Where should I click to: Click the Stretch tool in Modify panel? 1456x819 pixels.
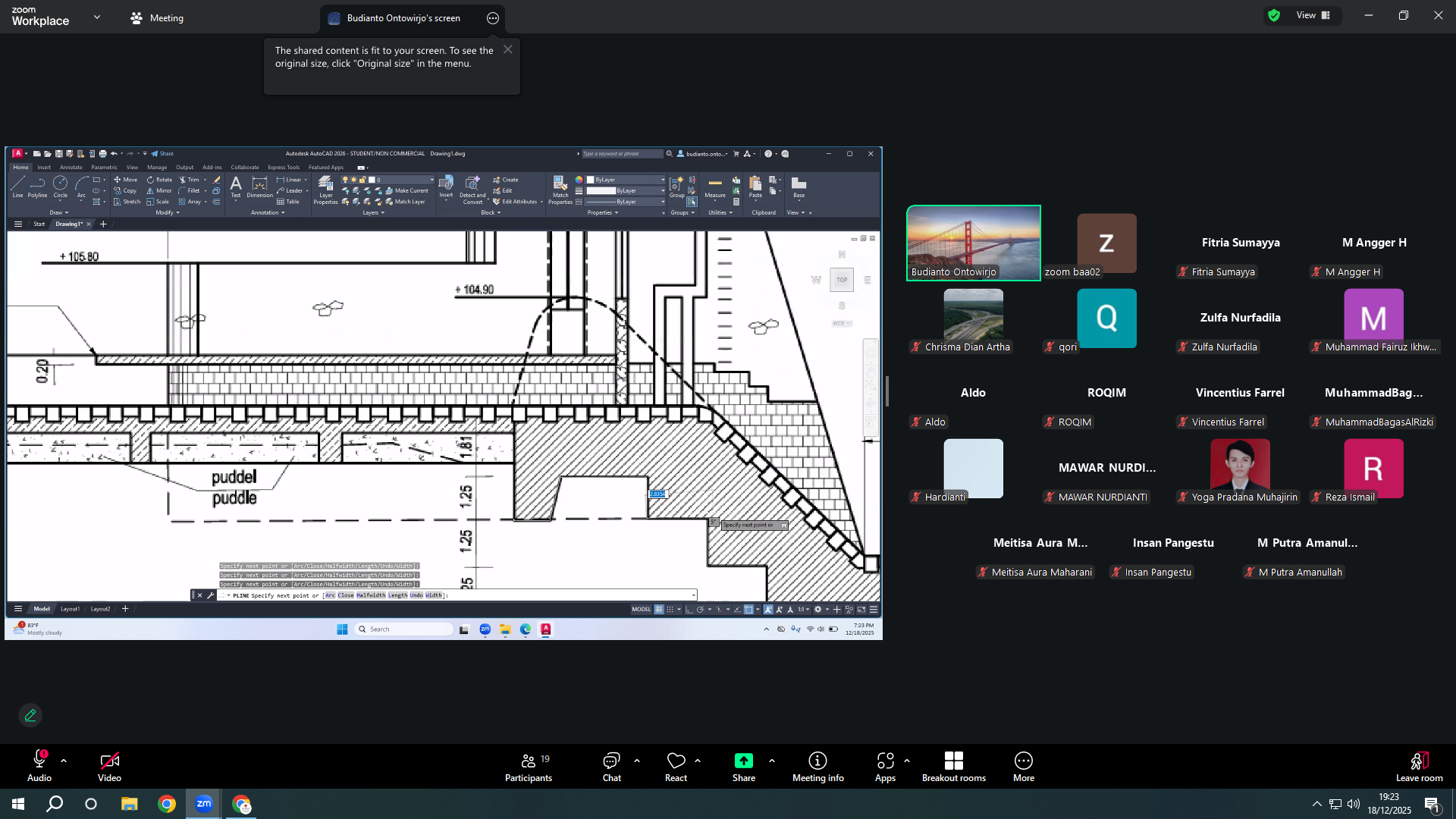click(x=127, y=202)
